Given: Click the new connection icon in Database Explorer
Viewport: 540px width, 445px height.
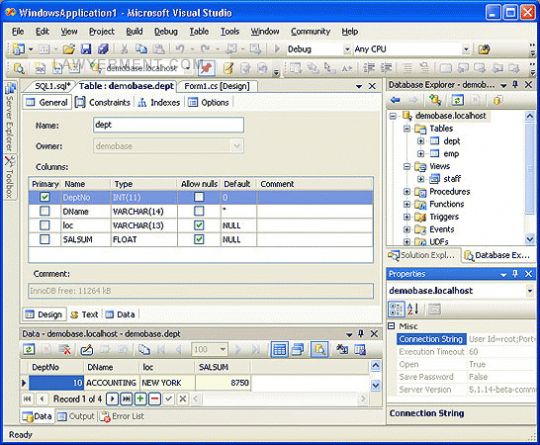Looking at the screenshot, I should tap(435, 100).
